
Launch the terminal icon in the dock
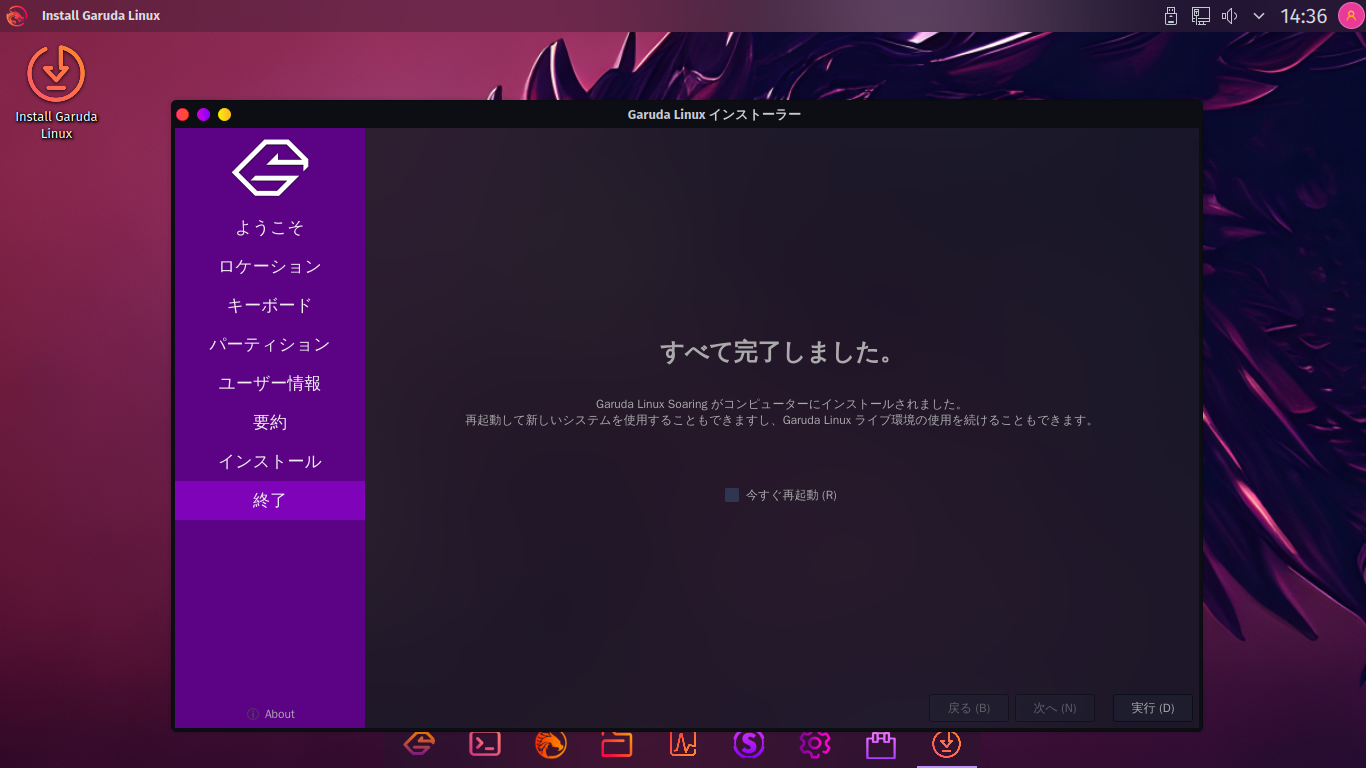(x=485, y=744)
